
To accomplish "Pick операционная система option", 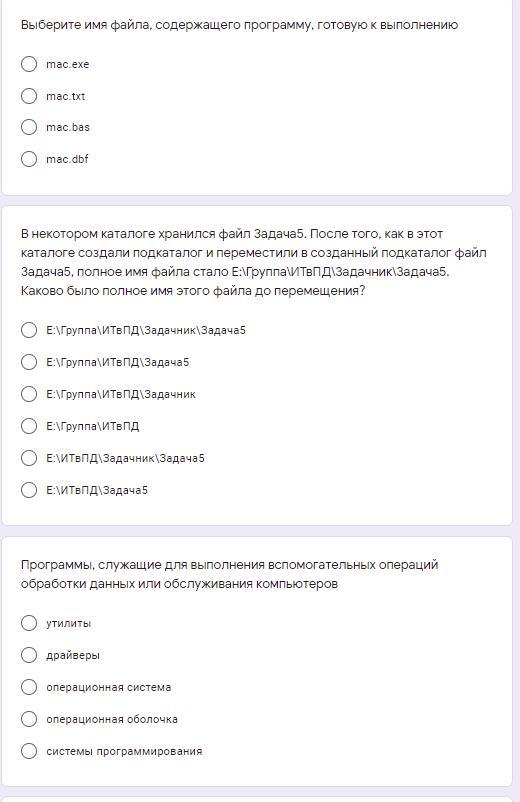I will (x=29, y=687).
